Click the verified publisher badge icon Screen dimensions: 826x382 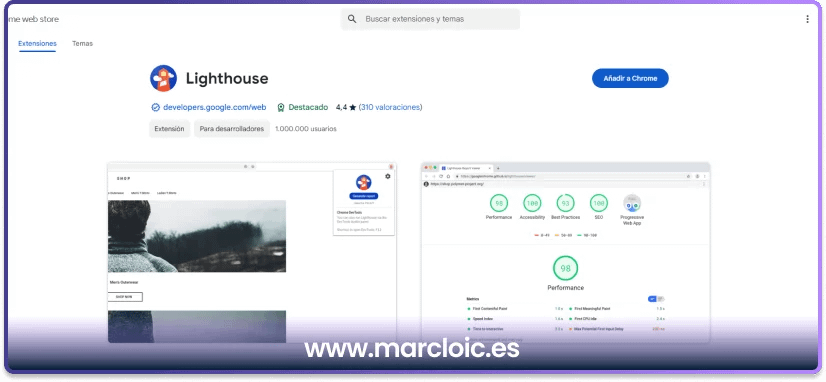pos(155,107)
